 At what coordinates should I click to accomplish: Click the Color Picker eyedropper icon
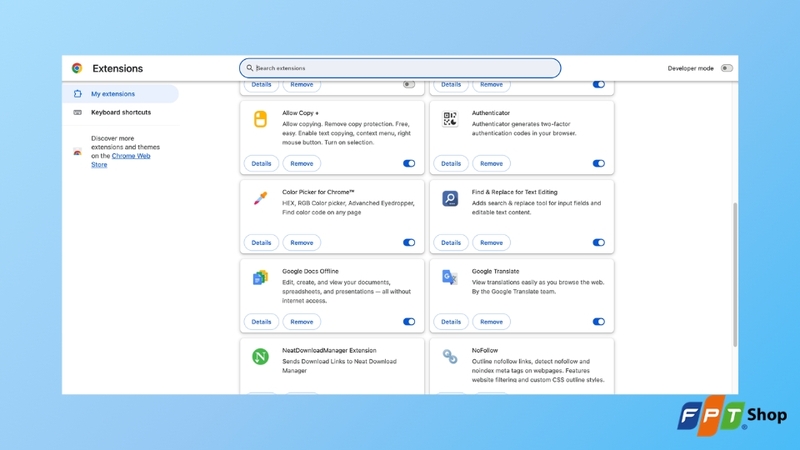[x=260, y=198]
